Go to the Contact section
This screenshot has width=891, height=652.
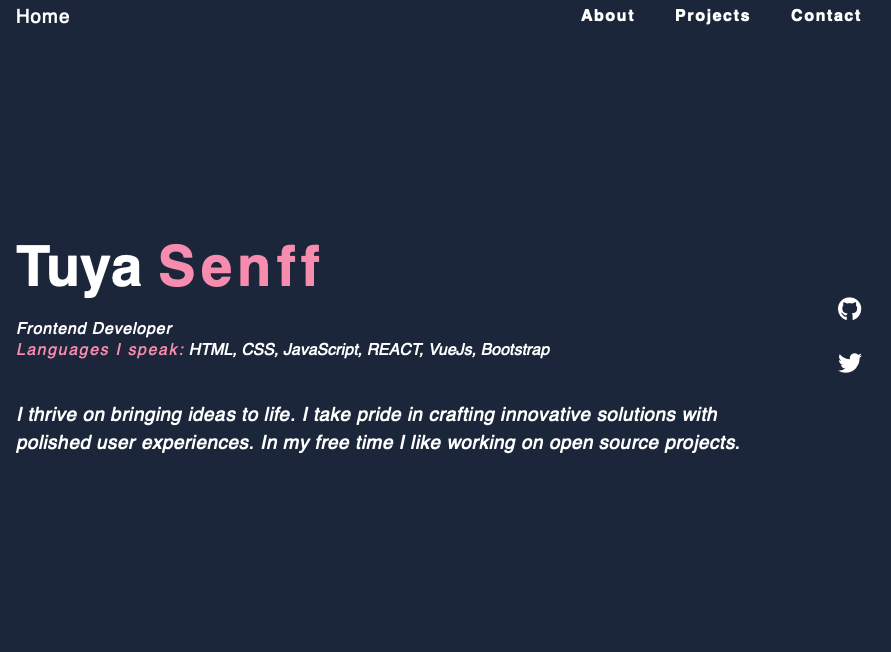[826, 16]
